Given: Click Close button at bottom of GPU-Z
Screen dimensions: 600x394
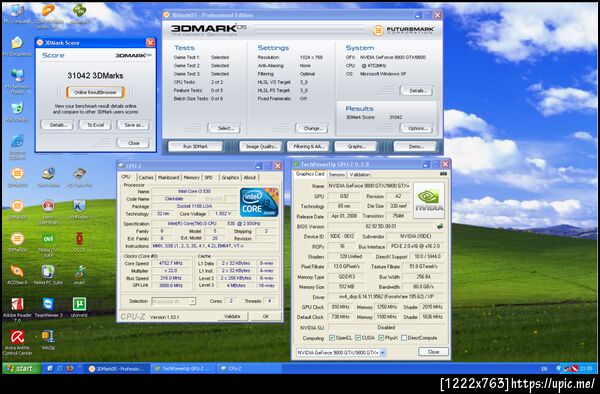Looking at the screenshot, I should pos(434,352).
